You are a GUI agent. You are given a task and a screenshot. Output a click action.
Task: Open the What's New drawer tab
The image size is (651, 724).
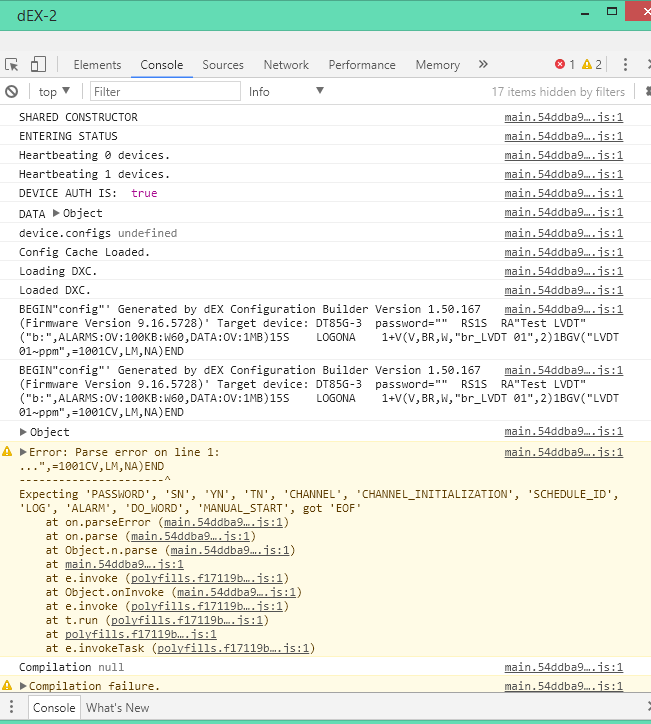click(117, 707)
